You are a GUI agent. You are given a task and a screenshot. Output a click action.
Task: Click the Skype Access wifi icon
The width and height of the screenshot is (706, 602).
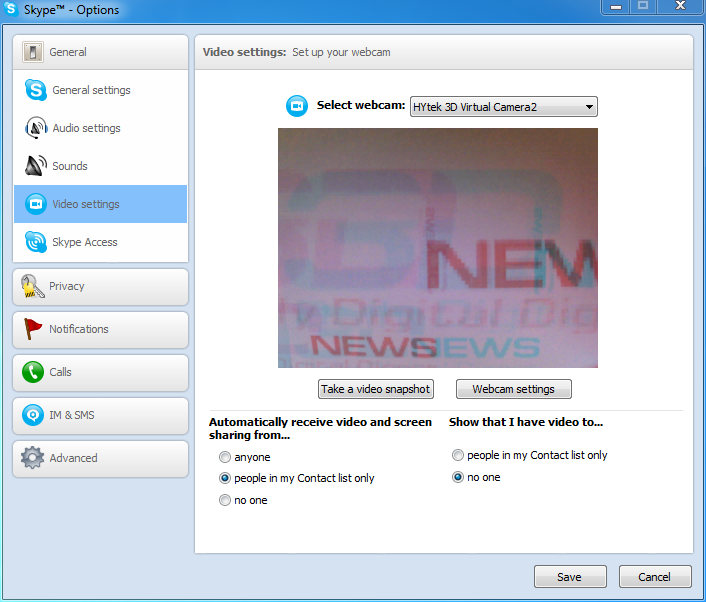36,242
